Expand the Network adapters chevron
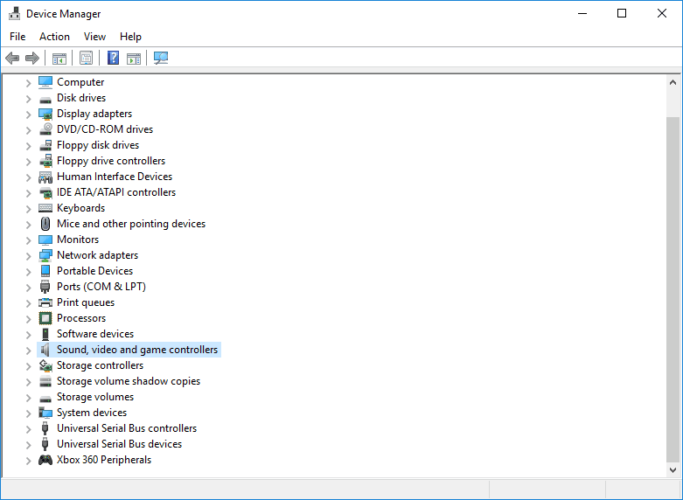 28,256
